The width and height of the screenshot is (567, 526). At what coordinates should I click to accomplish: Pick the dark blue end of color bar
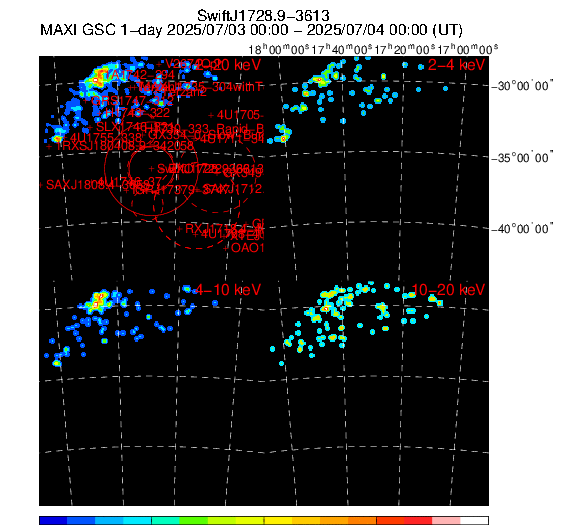pos(53,521)
